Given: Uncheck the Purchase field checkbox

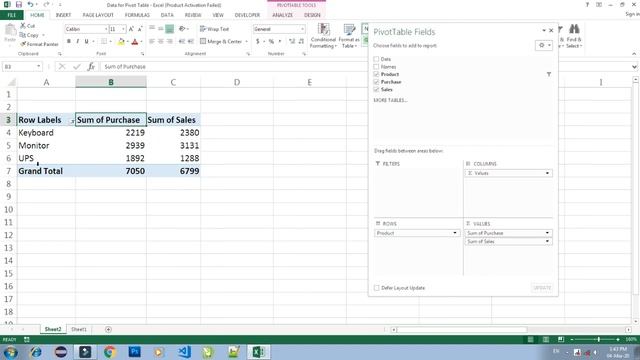Looking at the screenshot, I should pos(376,82).
